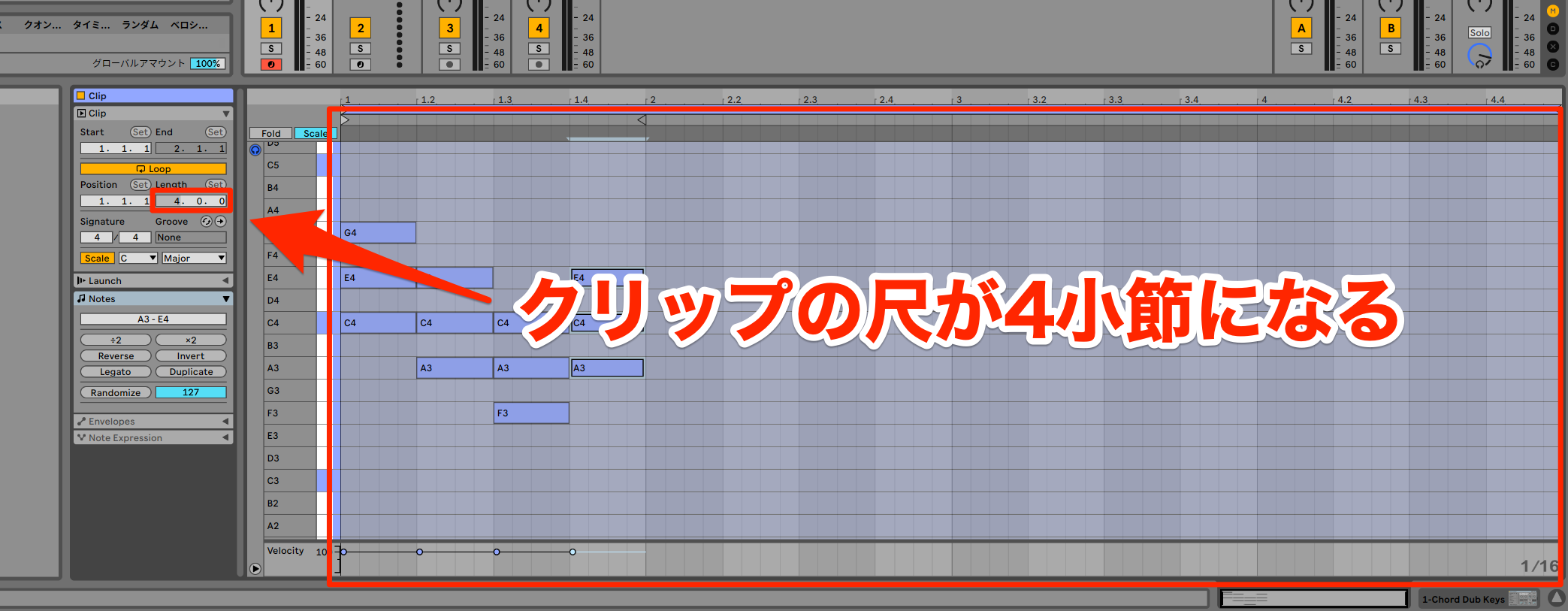Viewport: 1568px width, 611px height.
Task: Click the ×2 double tempo button
Action: [x=191, y=340]
